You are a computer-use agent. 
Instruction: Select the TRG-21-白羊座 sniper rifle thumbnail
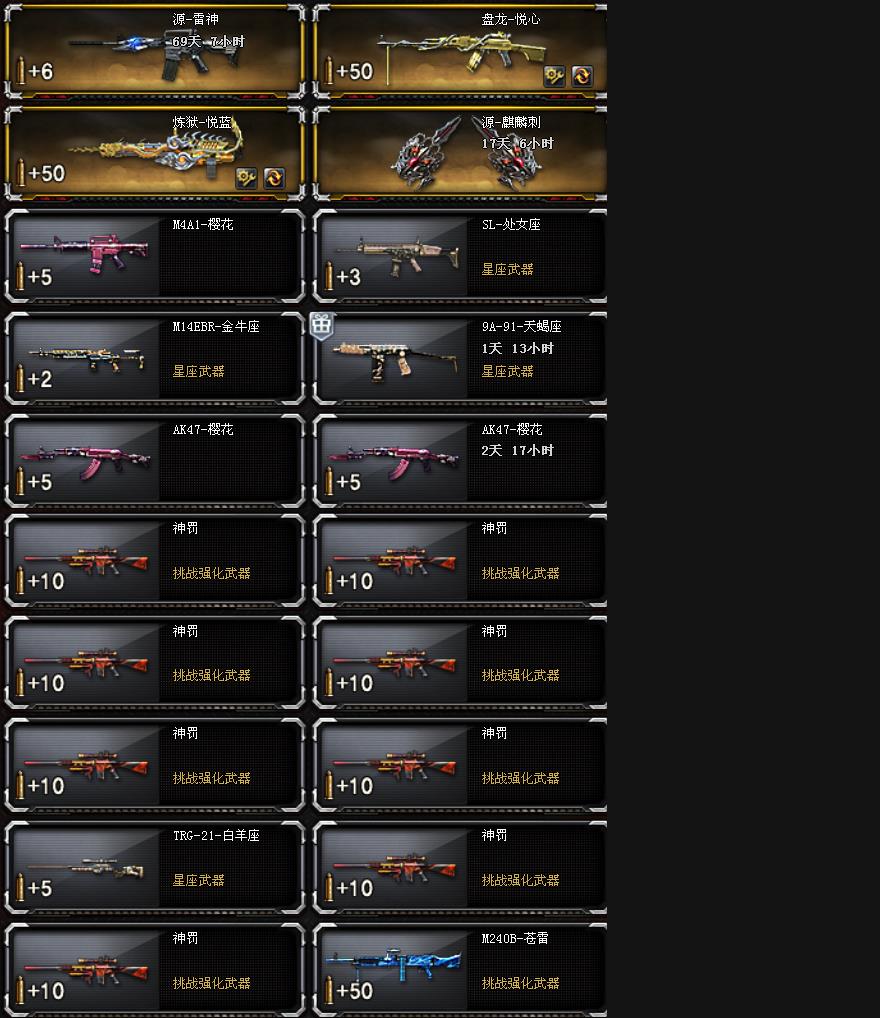[x=86, y=867]
